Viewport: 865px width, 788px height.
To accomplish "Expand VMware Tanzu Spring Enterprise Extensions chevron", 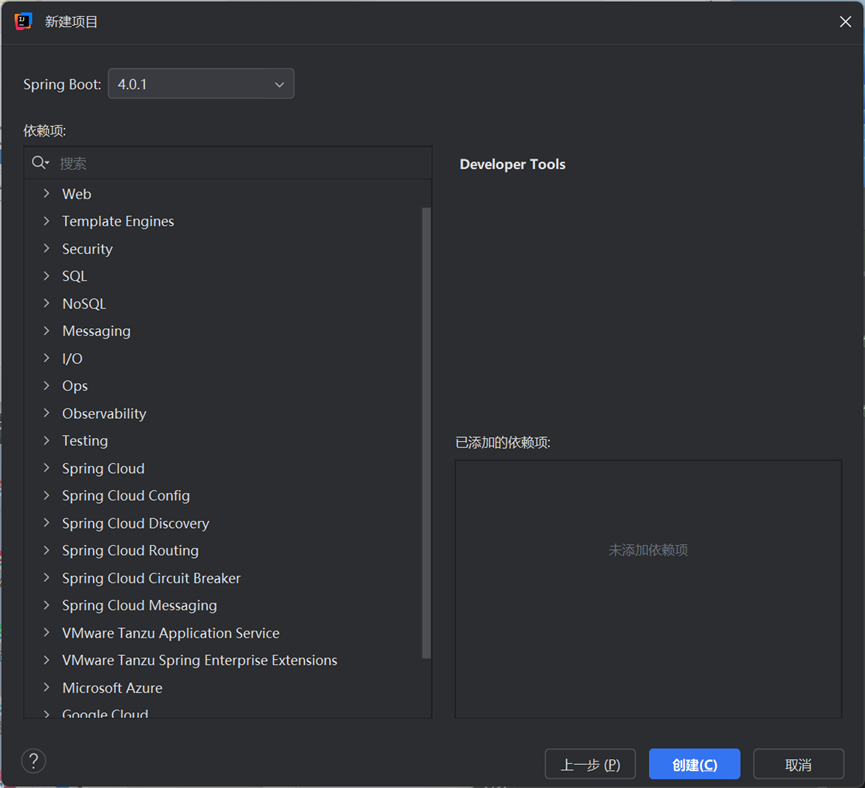I will (46, 661).
